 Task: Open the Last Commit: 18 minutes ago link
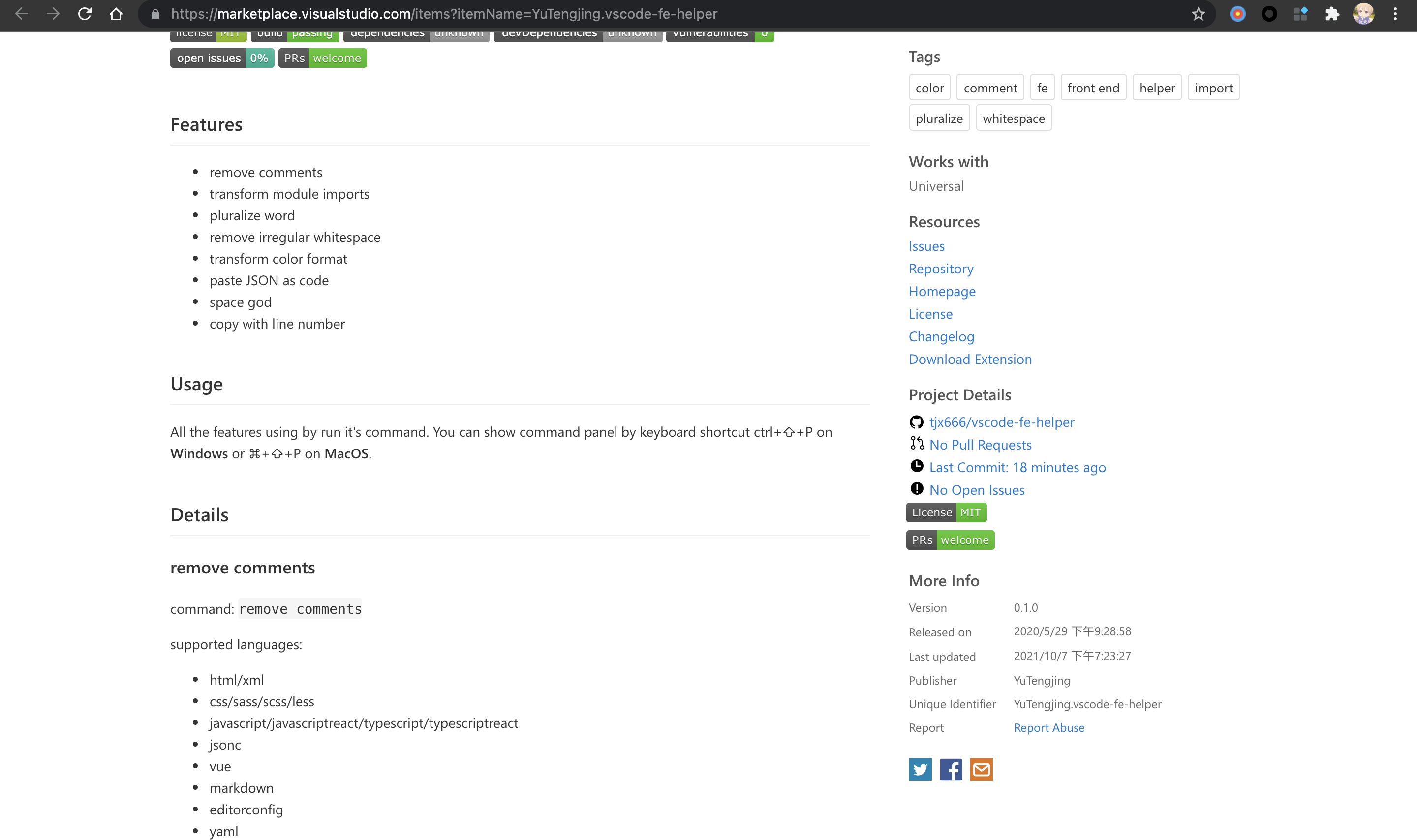click(x=1017, y=467)
